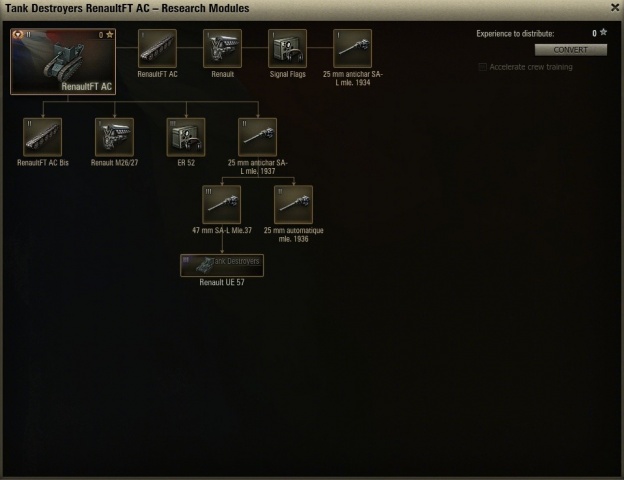624x480 pixels.
Task: Click the experience star icon next to distribute value
Action: tap(603, 33)
